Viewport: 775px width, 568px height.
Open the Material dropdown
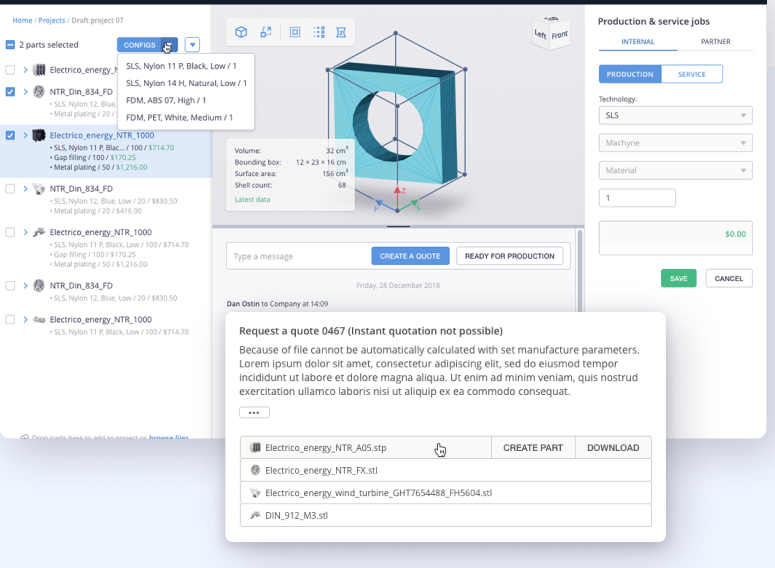click(675, 171)
